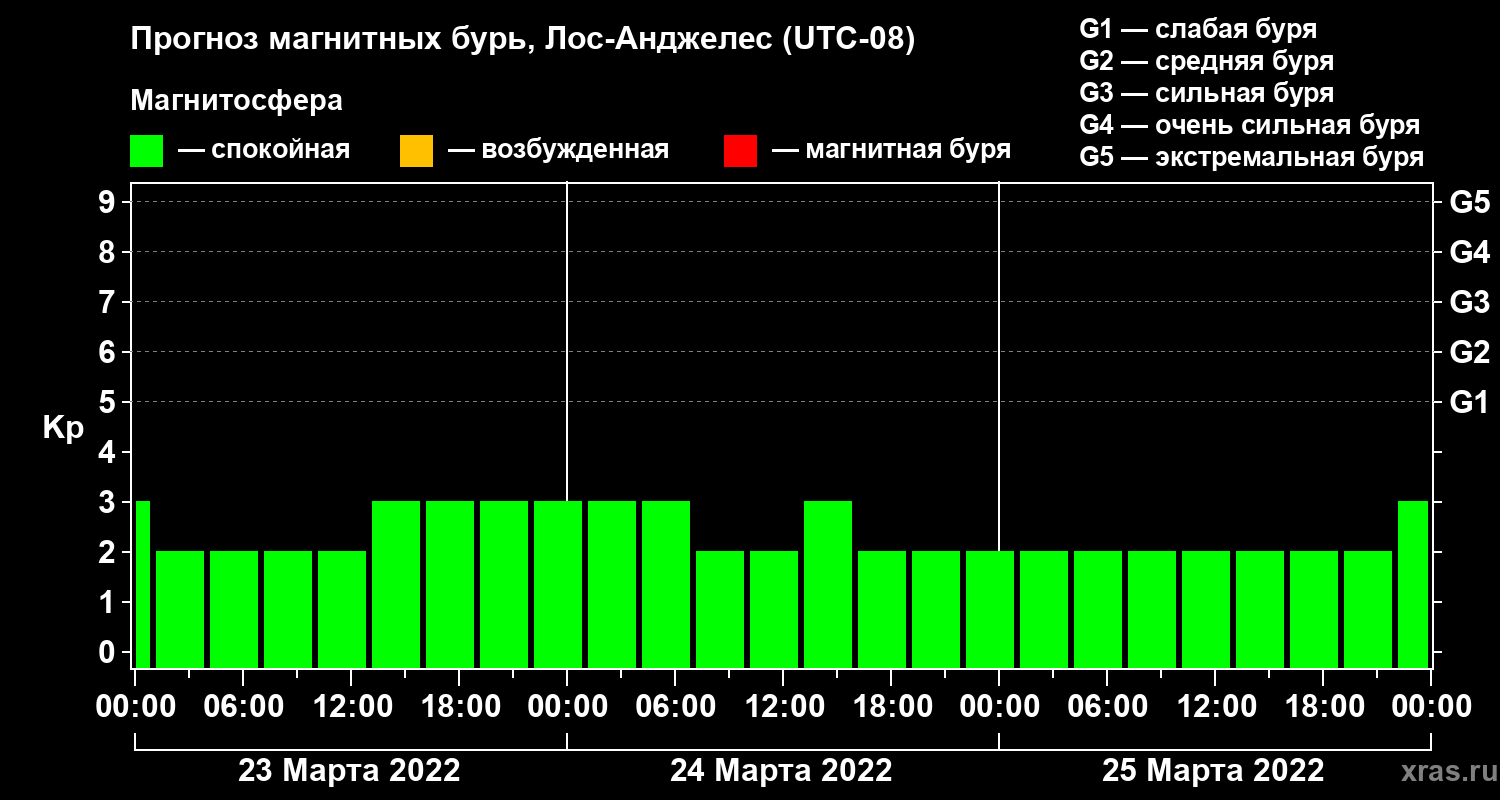The height and width of the screenshot is (800, 1500).
Task: Click the narrow first bar at 00:00 on 23 Марта
Action: 142,584
